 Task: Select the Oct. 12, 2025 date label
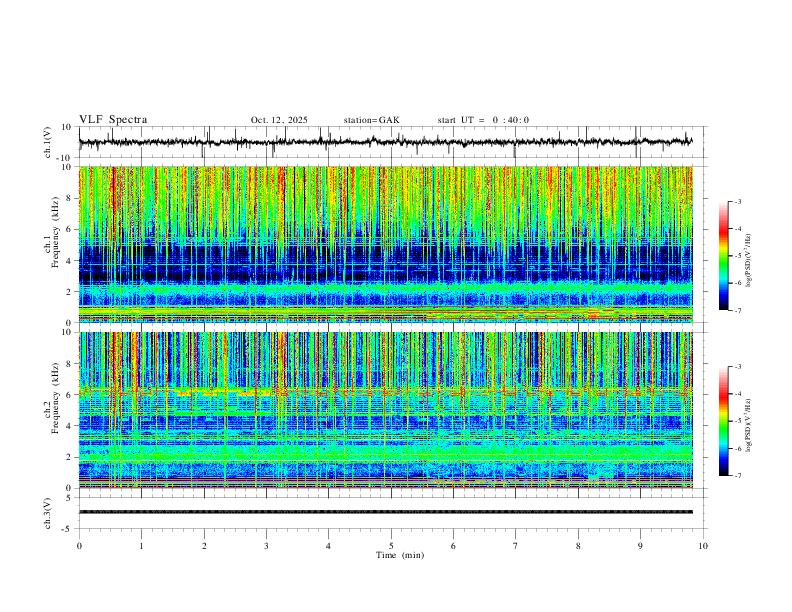tap(279, 120)
